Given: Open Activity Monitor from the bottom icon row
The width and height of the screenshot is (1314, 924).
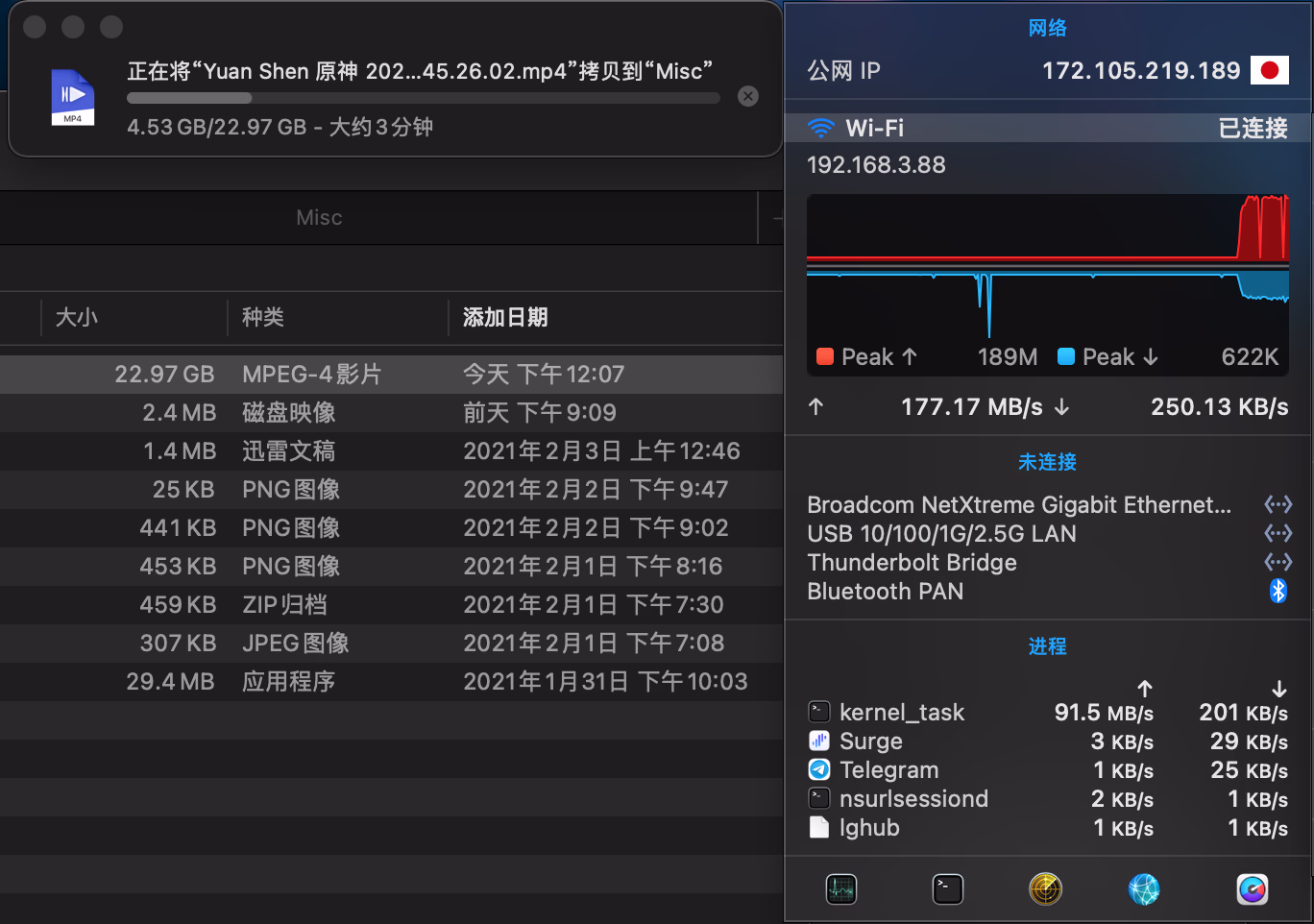Looking at the screenshot, I should (x=841, y=889).
